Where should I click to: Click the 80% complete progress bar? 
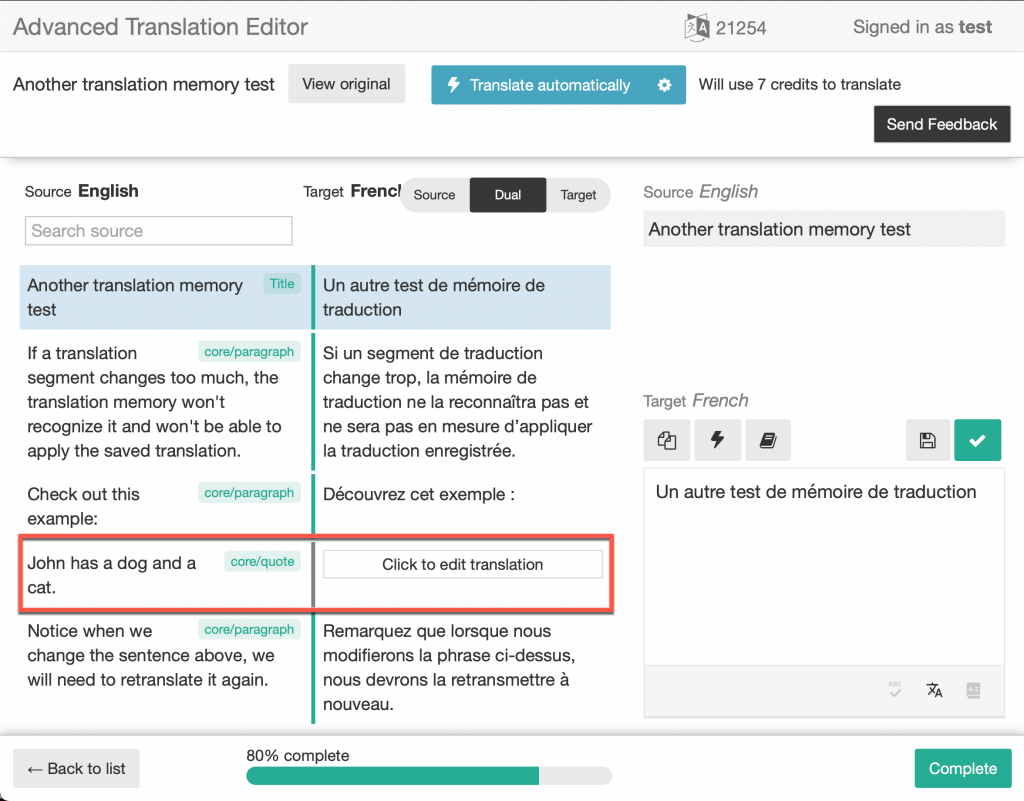(429, 776)
